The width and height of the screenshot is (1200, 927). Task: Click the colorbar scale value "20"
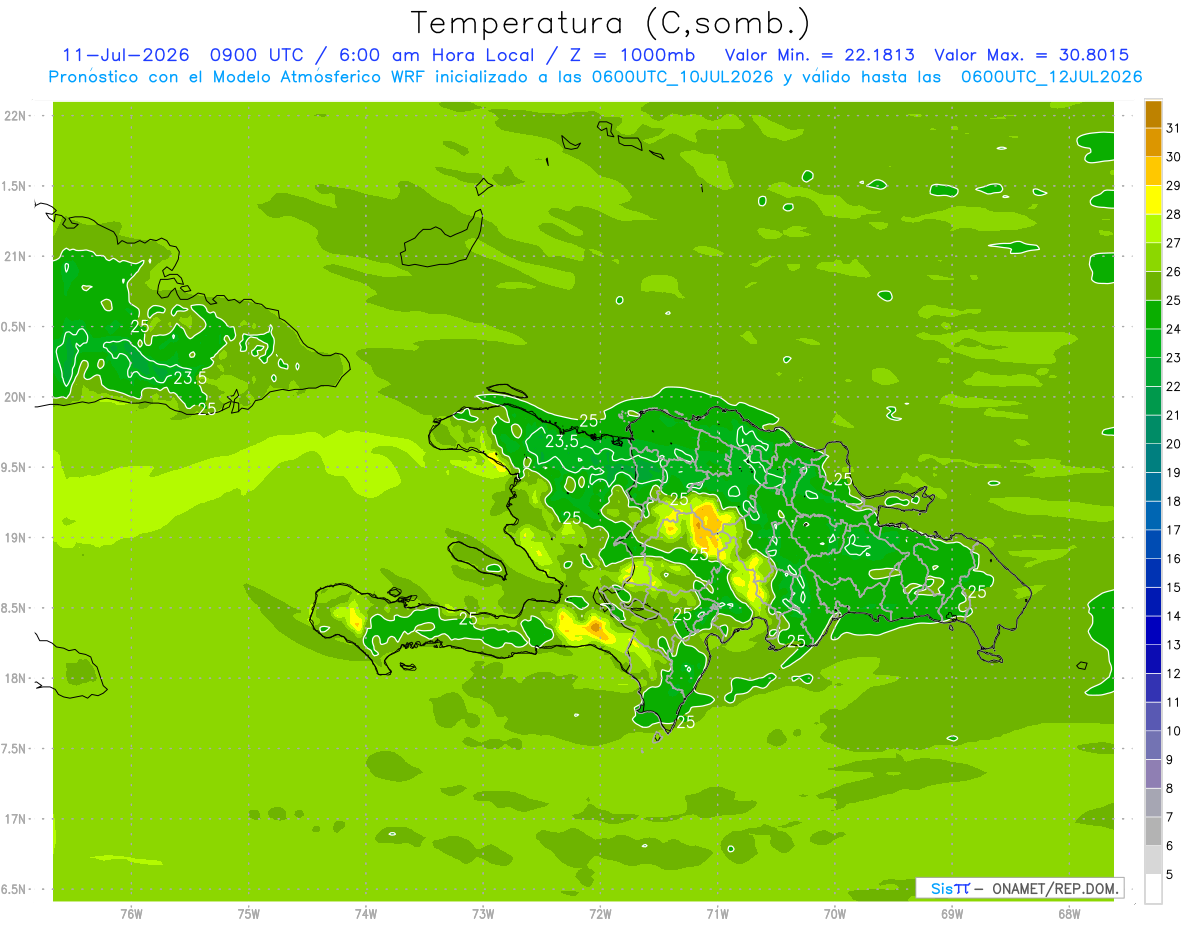1173,444
